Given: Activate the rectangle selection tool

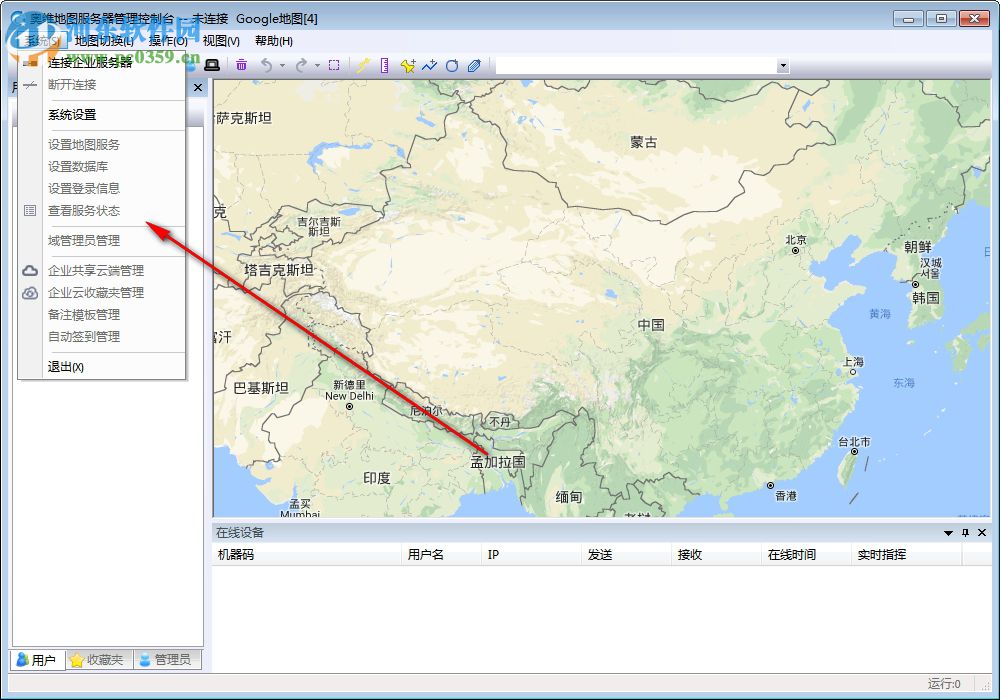Looking at the screenshot, I should click(x=335, y=65).
